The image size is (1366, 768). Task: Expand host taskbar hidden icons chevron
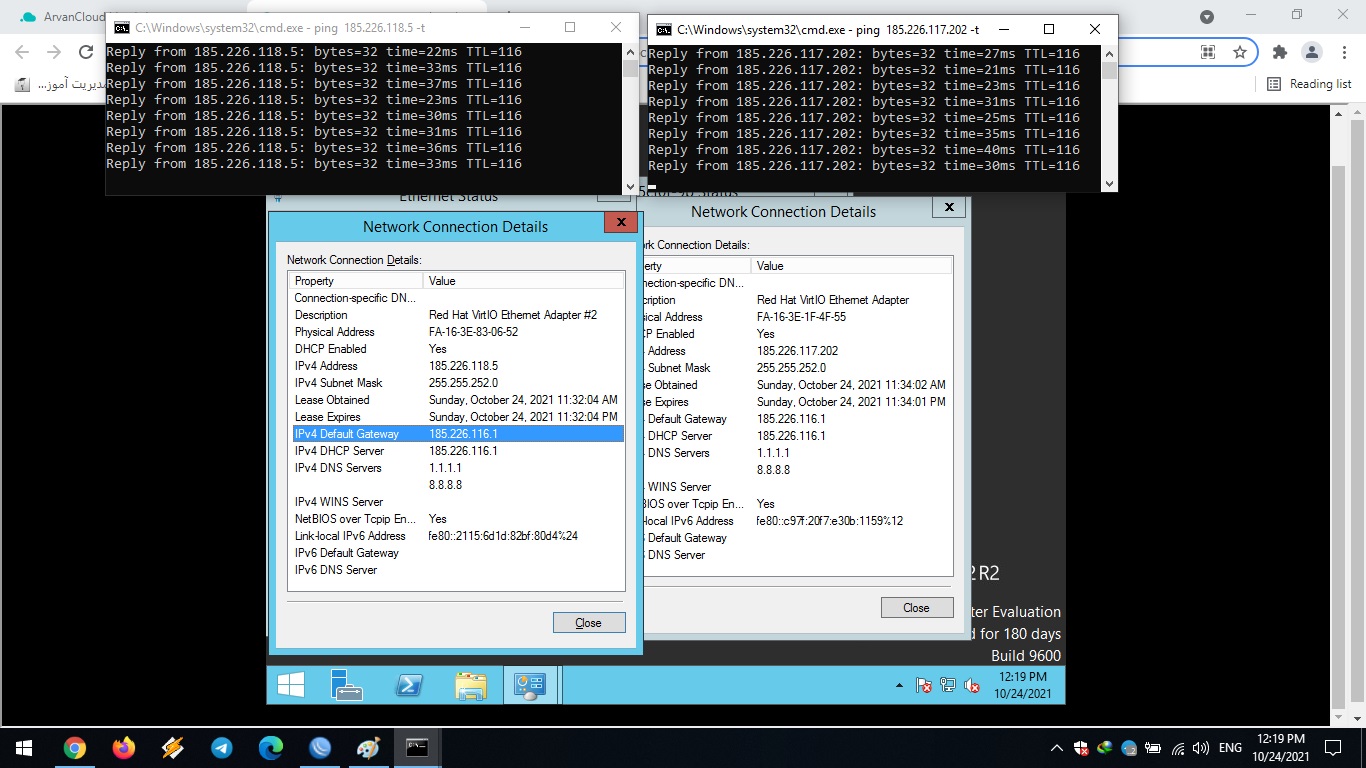point(1057,748)
